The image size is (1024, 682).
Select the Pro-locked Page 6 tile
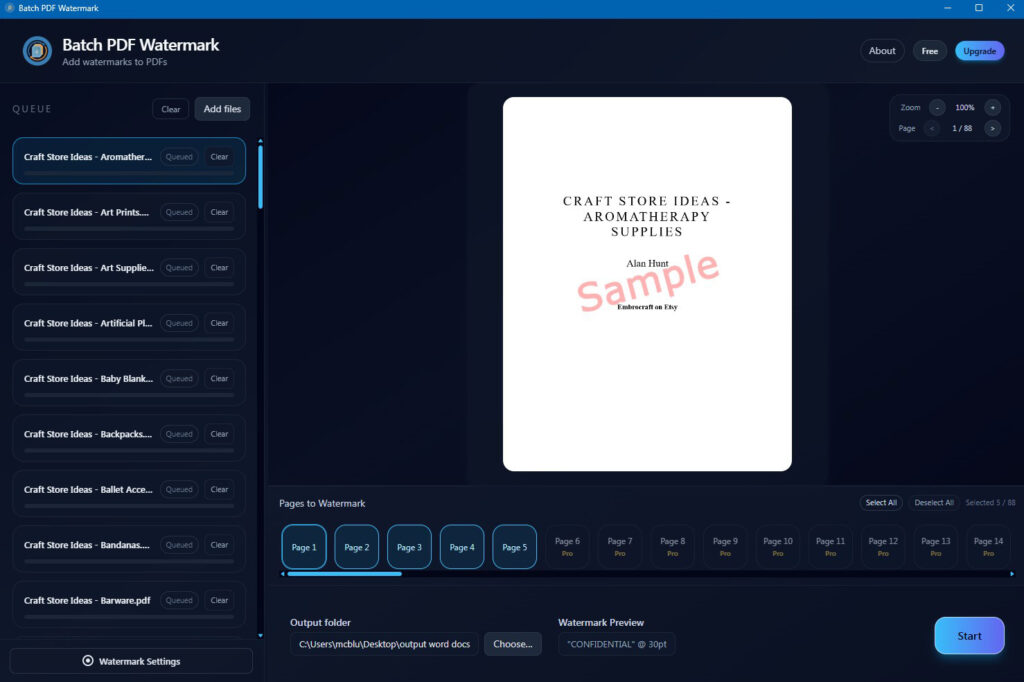[x=568, y=547]
